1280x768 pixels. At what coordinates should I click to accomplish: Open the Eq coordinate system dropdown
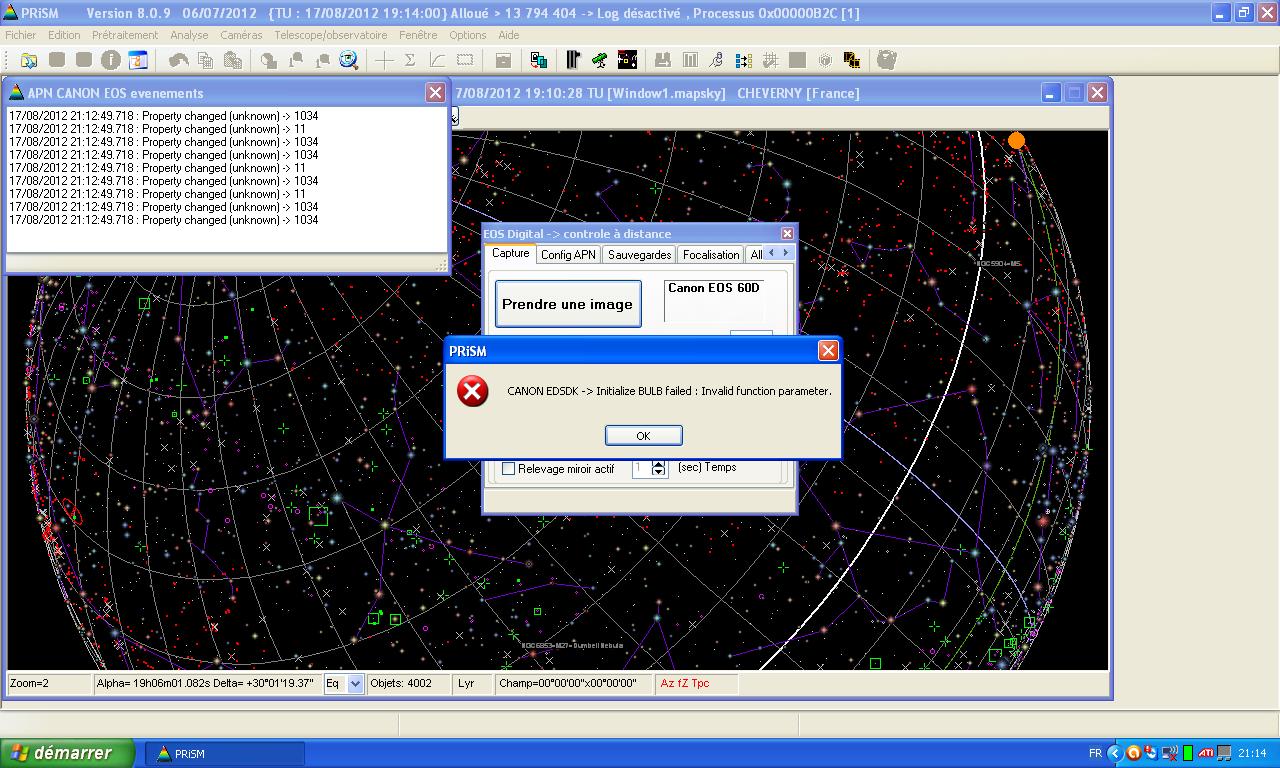click(x=354, y=684)
